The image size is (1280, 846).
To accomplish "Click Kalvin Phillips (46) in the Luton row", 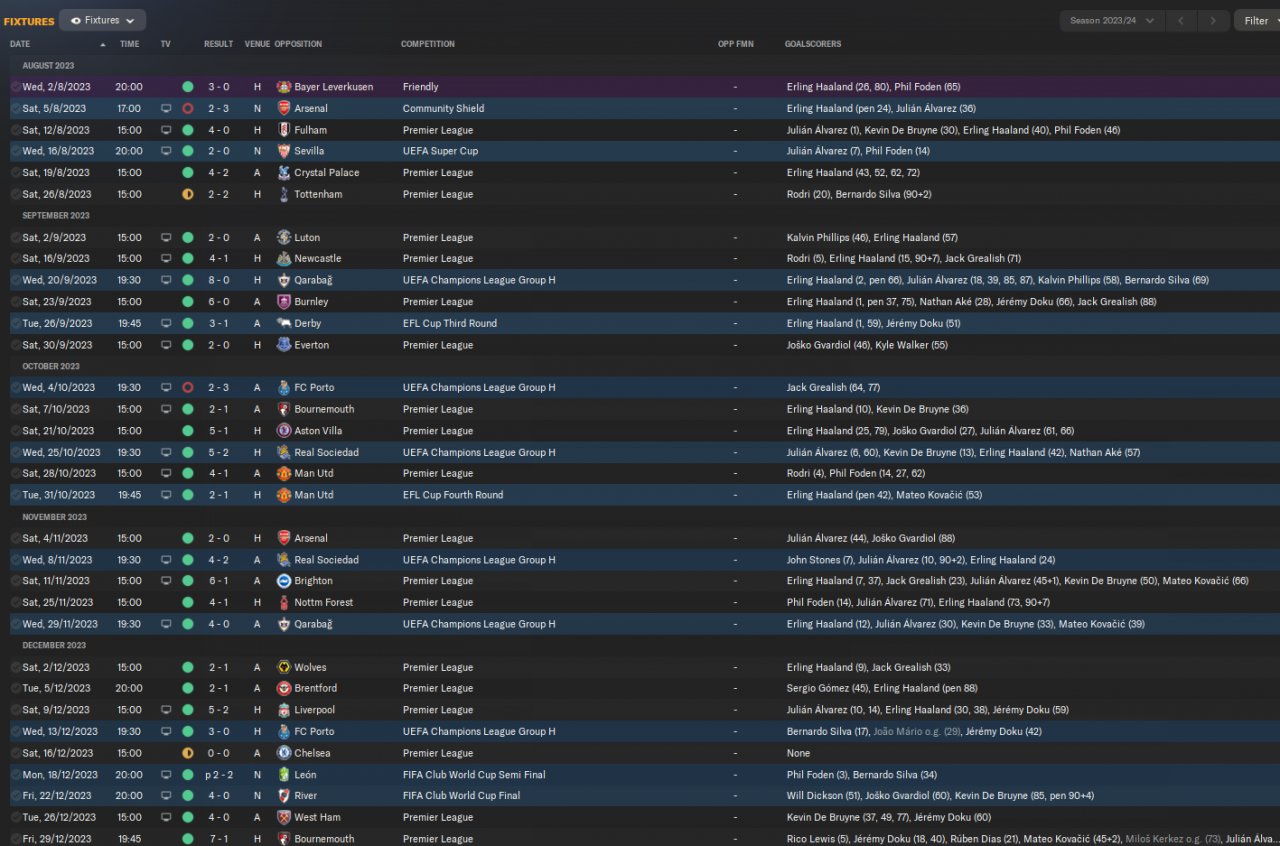I will (x=826, y=238).
